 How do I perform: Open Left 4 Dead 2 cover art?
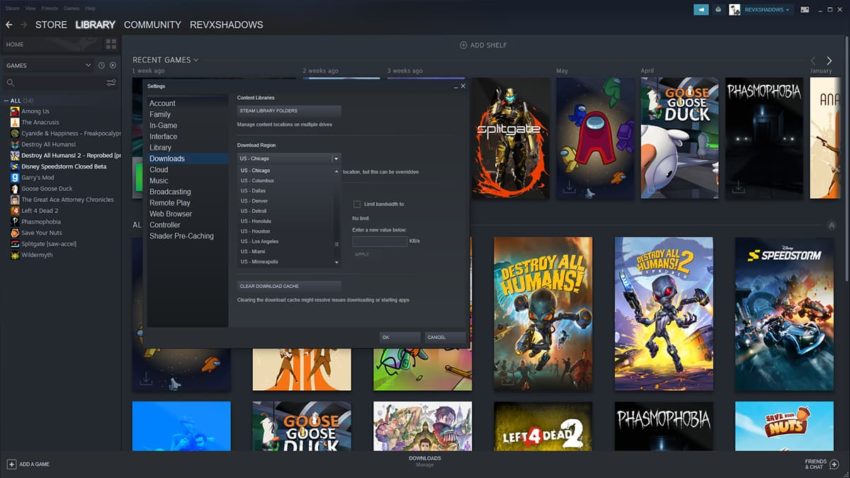click(543, 427)
